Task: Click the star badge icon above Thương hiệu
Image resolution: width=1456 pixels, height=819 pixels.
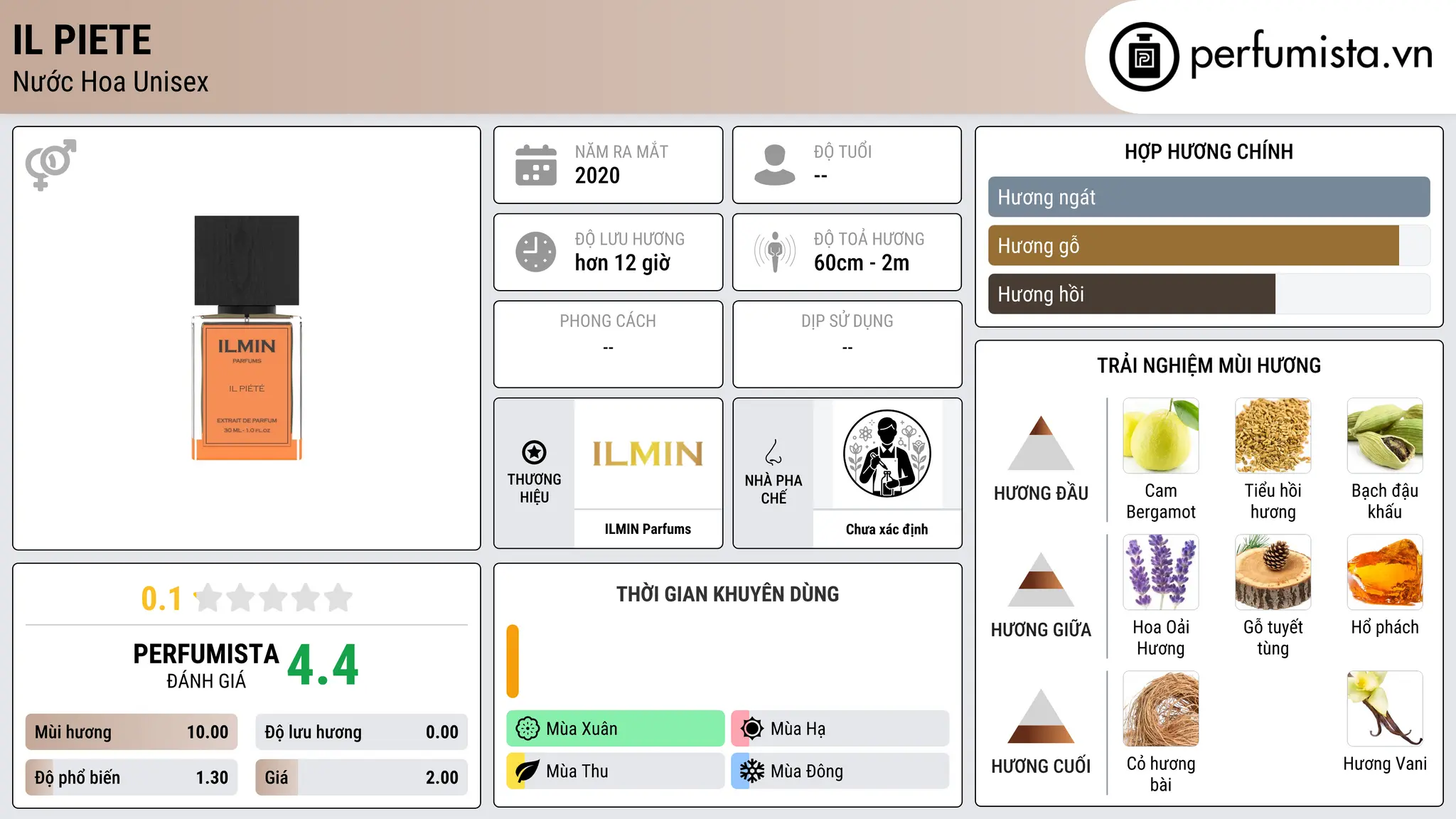Action: [534, 452]
